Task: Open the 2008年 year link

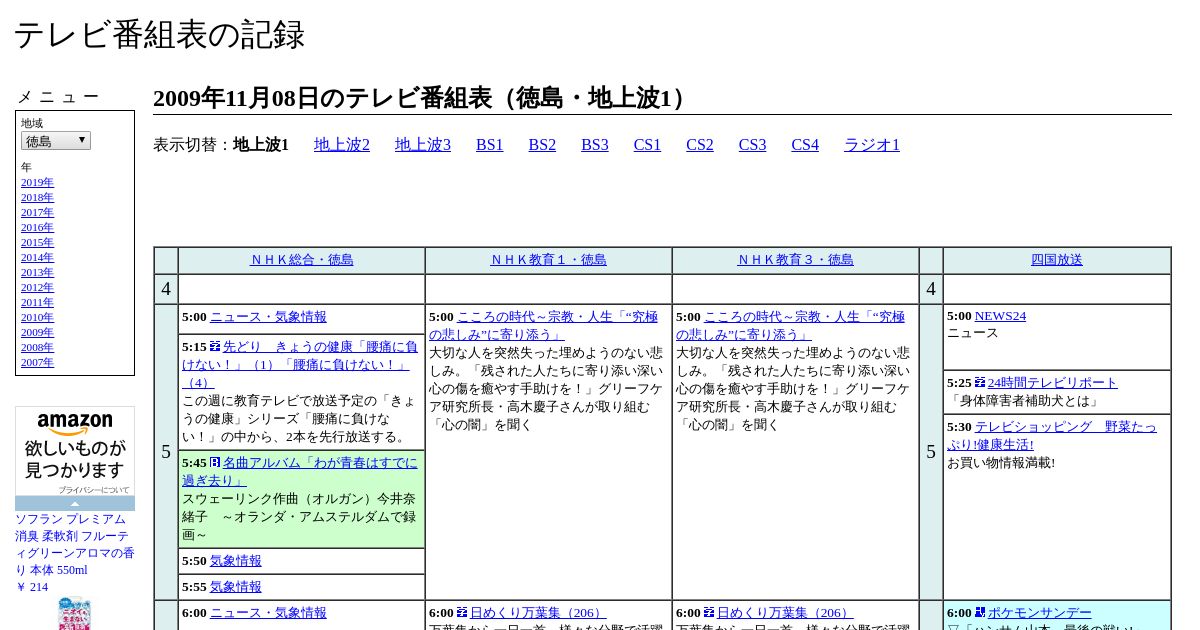Action: (x=37, y=347)
